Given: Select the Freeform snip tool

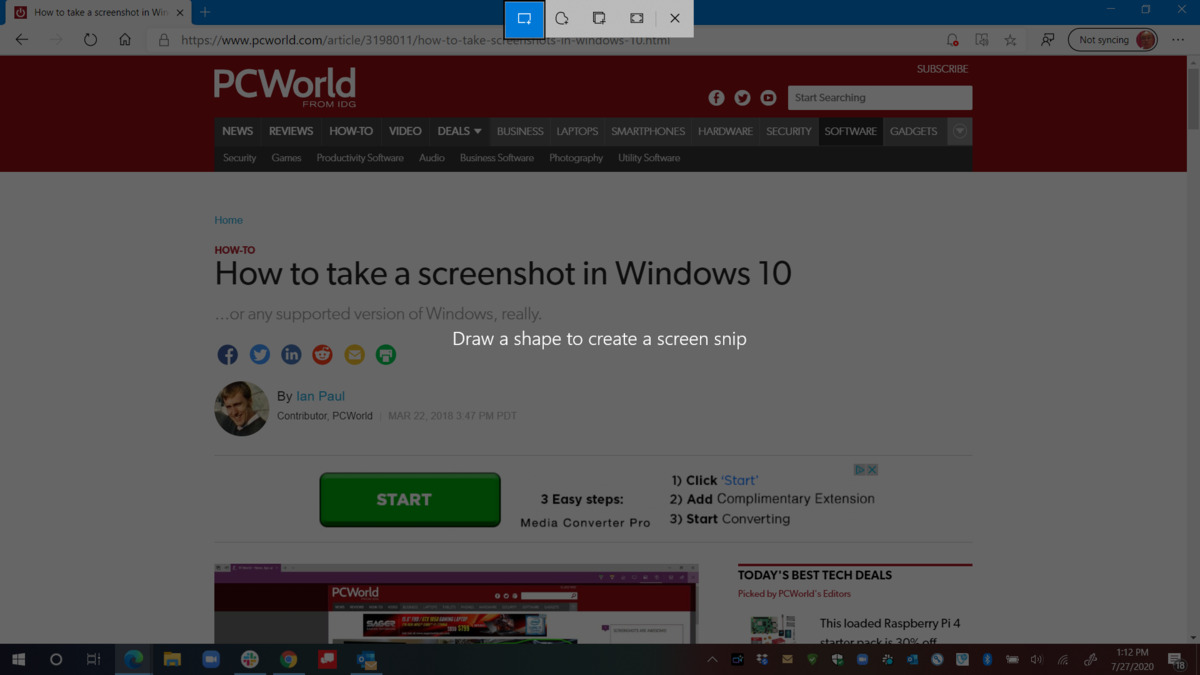Looking at the screenshot, I should point(561,17).
